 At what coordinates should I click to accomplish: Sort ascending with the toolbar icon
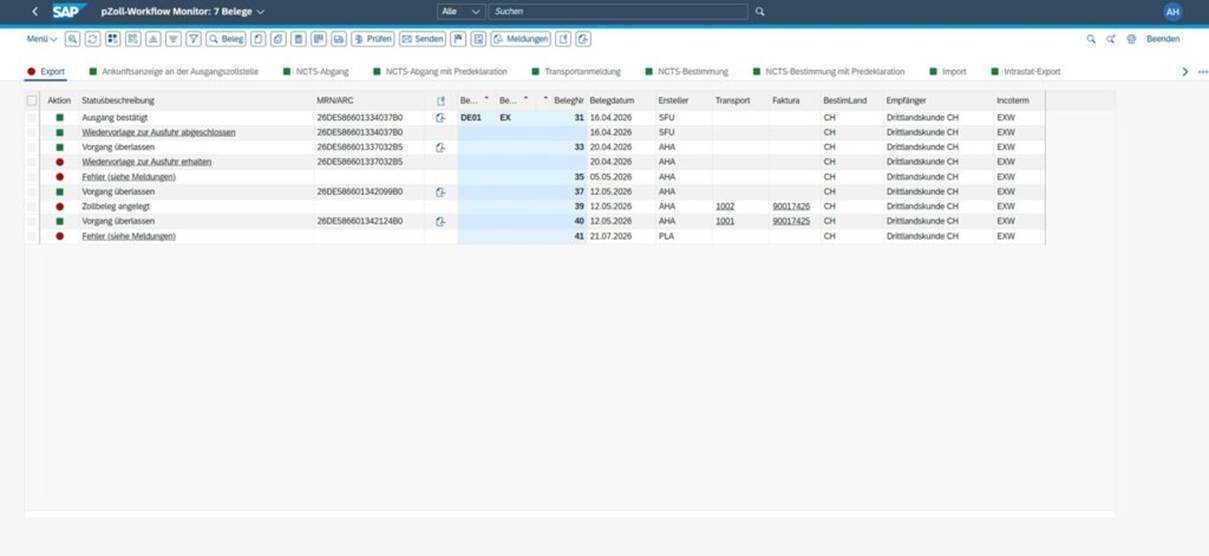pos(153,39)
